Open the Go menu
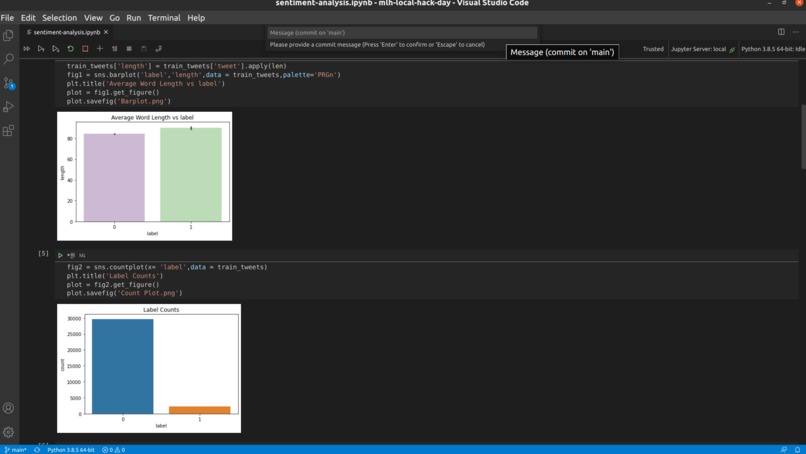 coord(115,17)
